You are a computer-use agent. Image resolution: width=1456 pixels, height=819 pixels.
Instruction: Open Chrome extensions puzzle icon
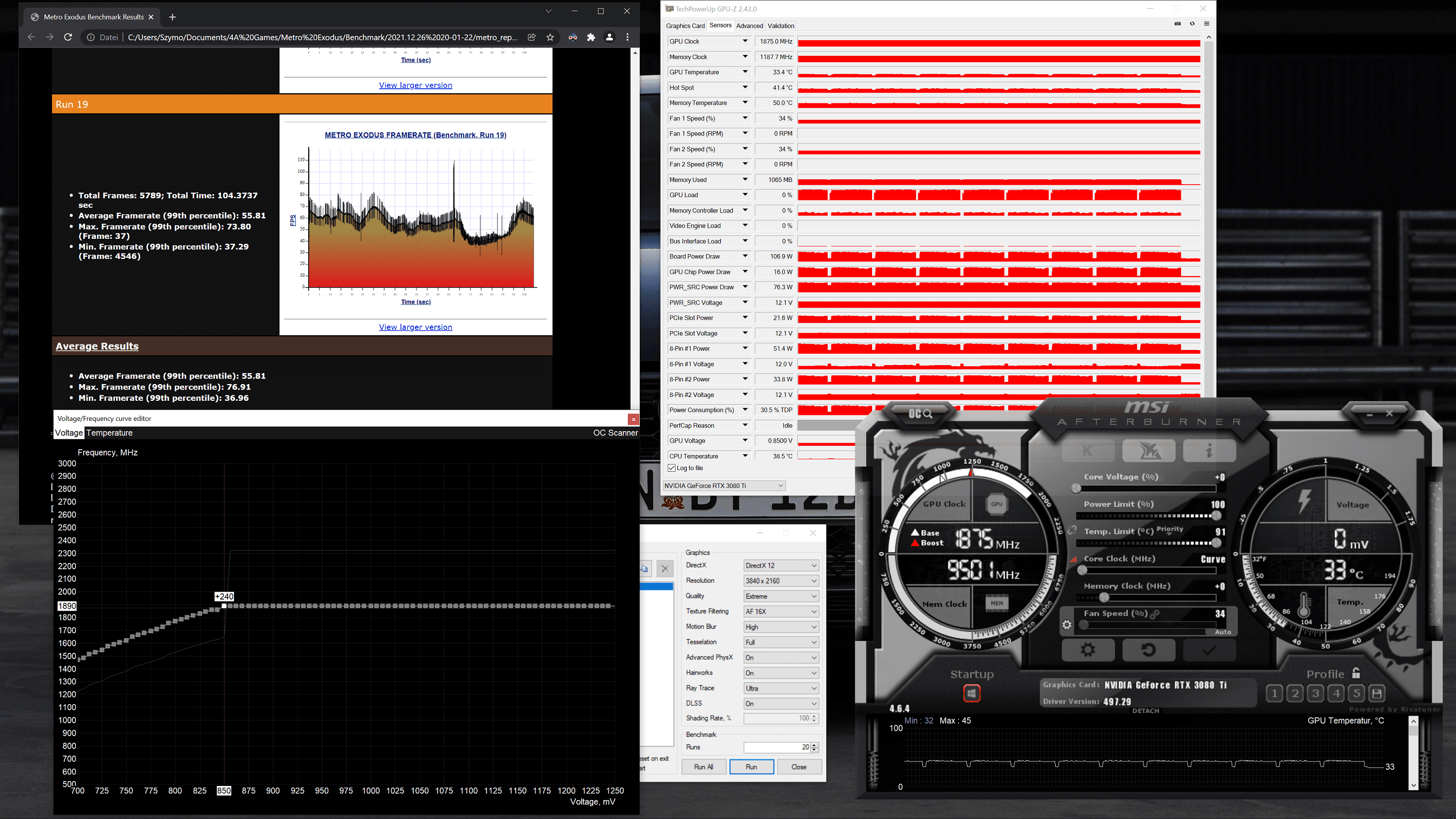590,37
